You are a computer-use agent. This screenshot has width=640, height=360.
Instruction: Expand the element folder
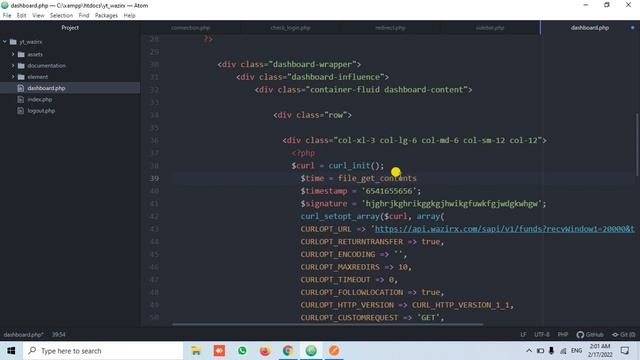13,77
